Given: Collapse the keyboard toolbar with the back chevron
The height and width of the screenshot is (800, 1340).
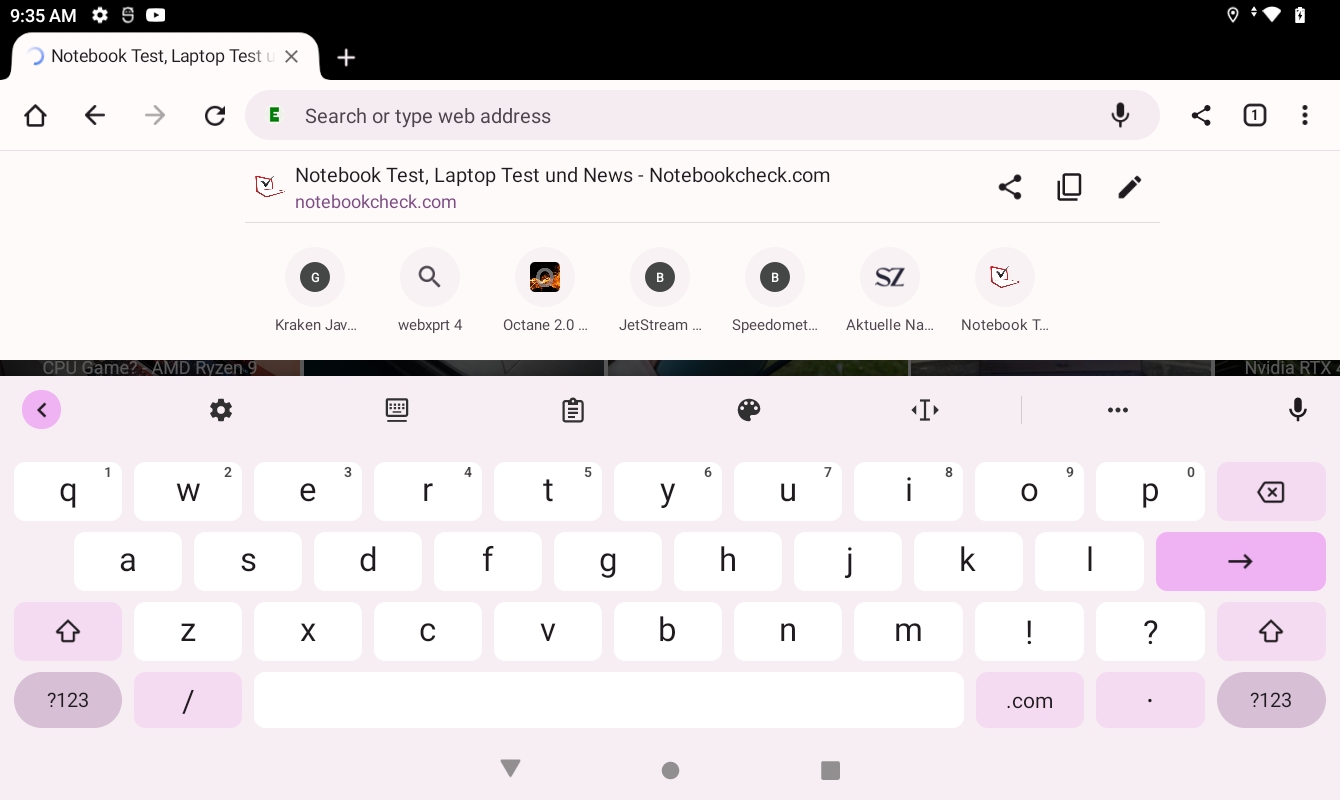Looking at the screenshot, I should [42, 410].
